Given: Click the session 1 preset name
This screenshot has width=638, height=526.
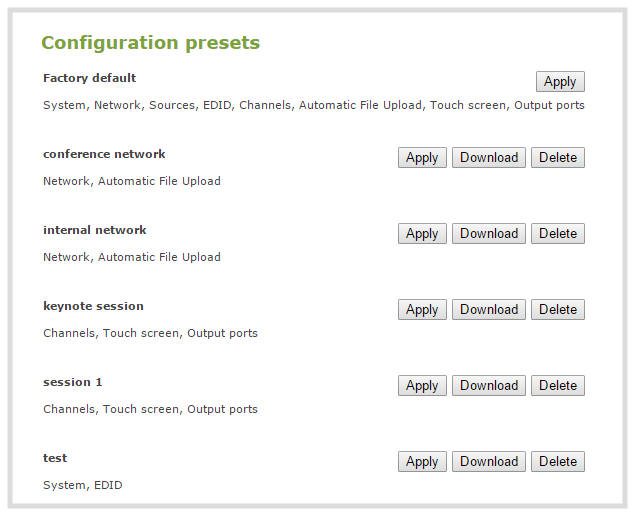Looking at the screenshot, I should tap(72, 382).
